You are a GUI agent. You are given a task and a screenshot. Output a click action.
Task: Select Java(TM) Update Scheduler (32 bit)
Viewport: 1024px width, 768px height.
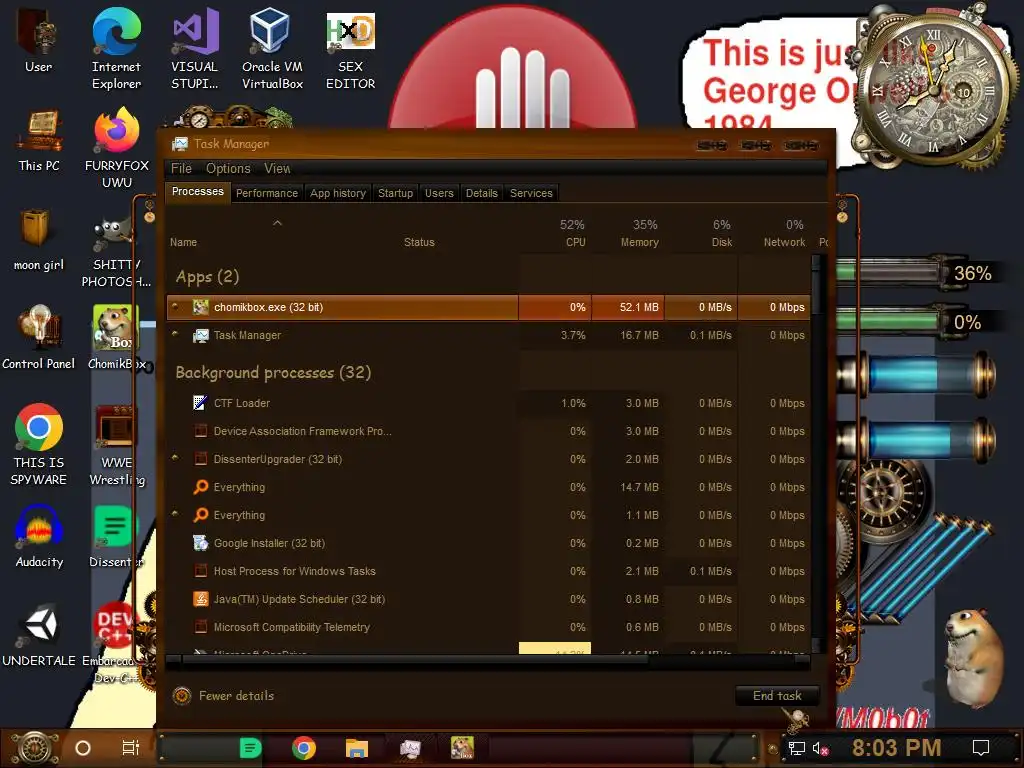click(488, 599)
